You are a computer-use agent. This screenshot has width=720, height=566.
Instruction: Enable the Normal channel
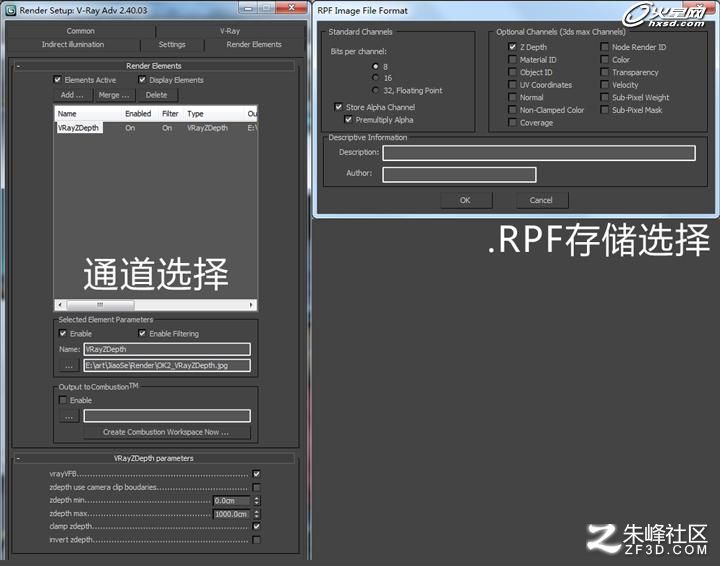[x=512, y=97]
